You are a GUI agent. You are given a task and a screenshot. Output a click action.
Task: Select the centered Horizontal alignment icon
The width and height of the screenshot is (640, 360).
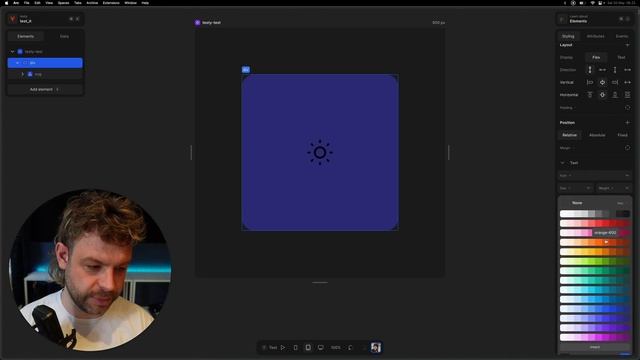602,95
